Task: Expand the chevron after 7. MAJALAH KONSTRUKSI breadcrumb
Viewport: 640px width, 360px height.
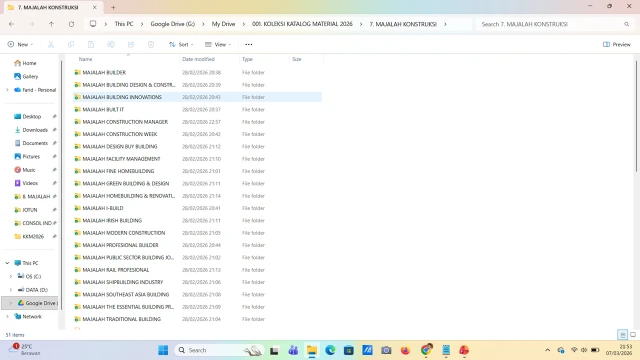Action: (x=445, y=24)
